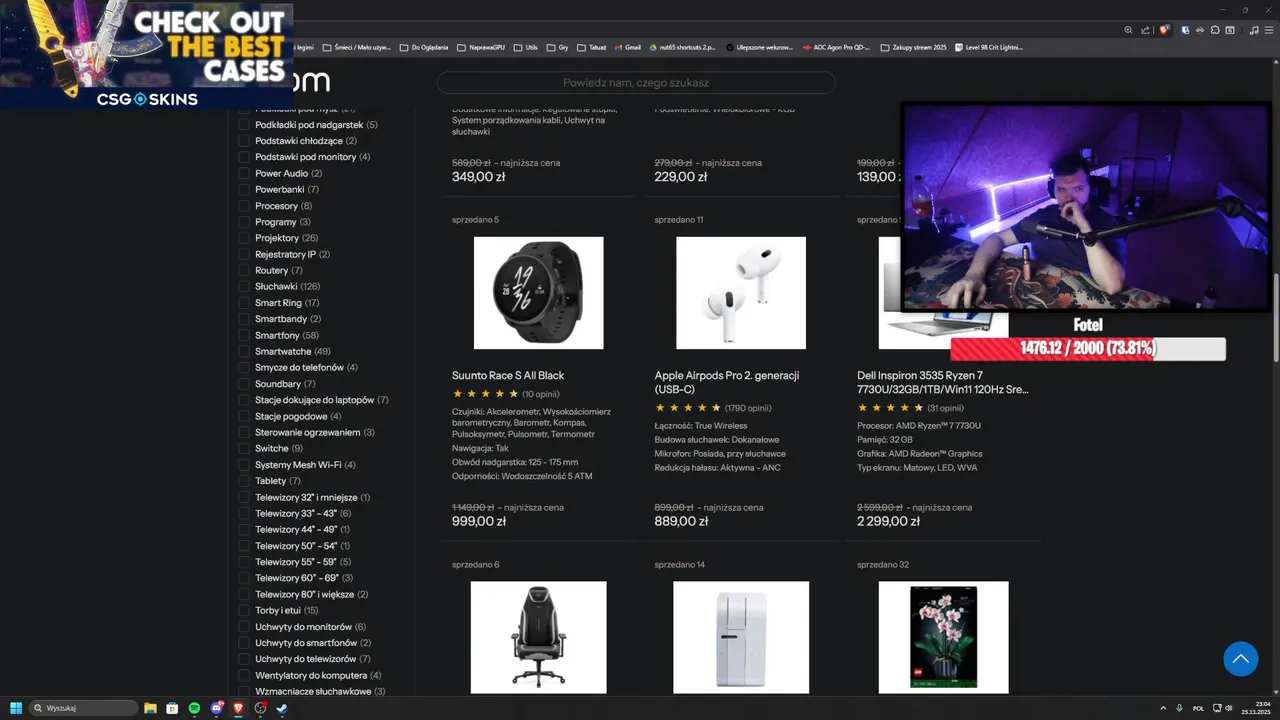Check the Słuchawki category checkbox
The width and height of the screenshot is (1280, 720).
click(x=244, y=287)
